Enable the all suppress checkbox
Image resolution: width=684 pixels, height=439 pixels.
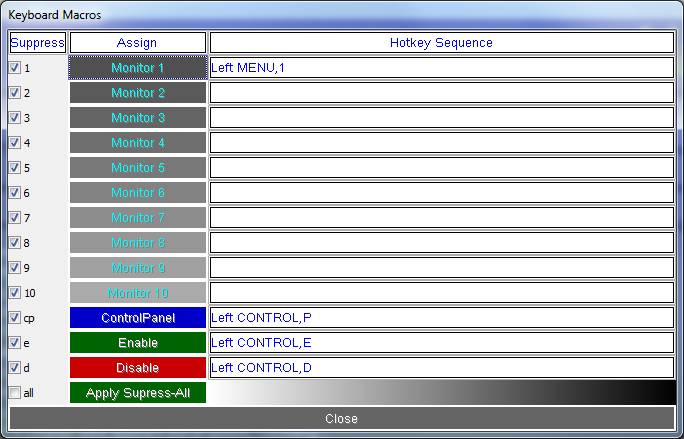click(x=15, y=392)
